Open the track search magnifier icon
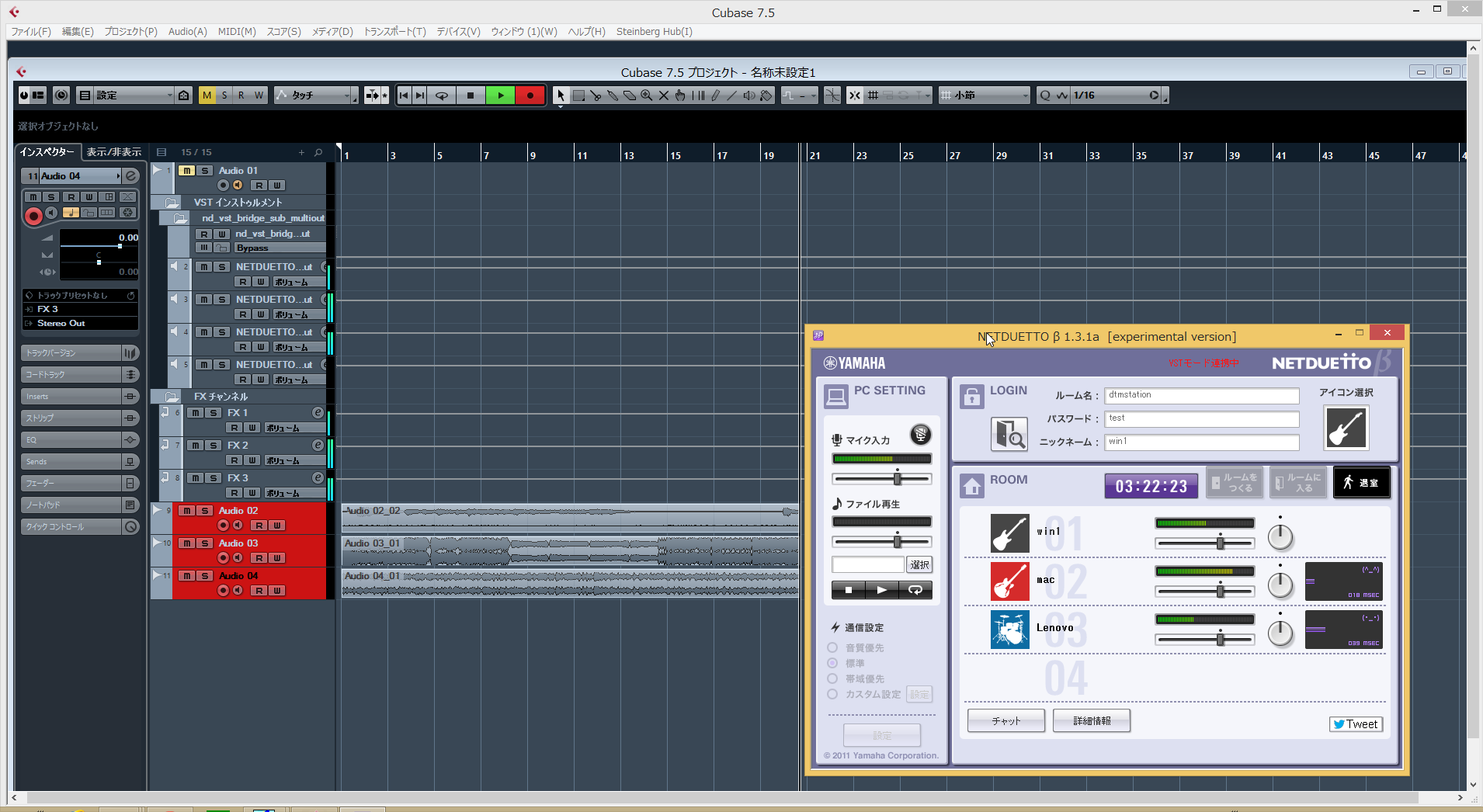1483x812 pixels. tap(318, 152)
